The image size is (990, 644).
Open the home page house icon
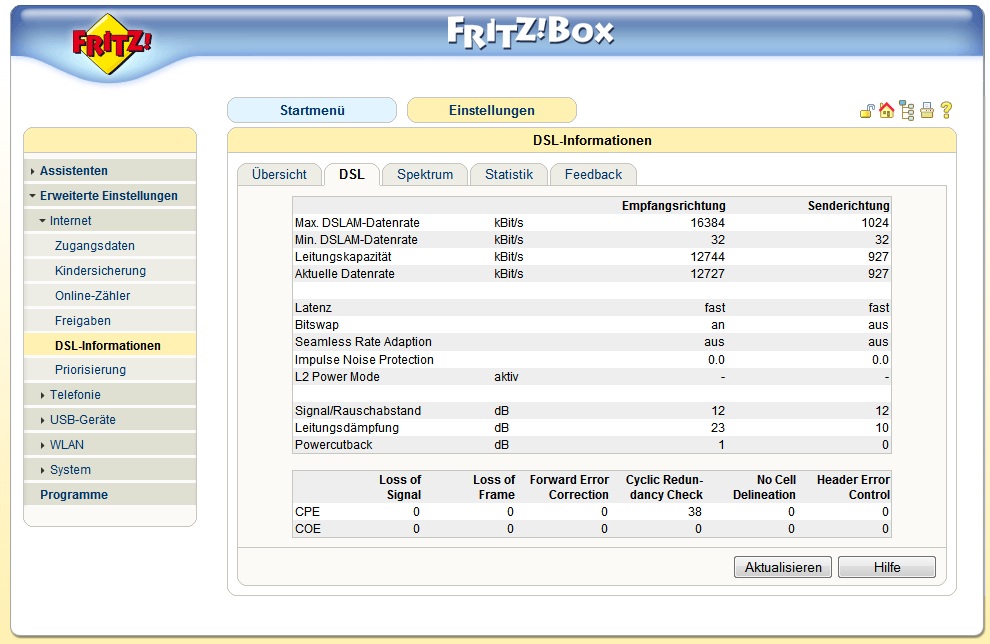coord(886,110)
